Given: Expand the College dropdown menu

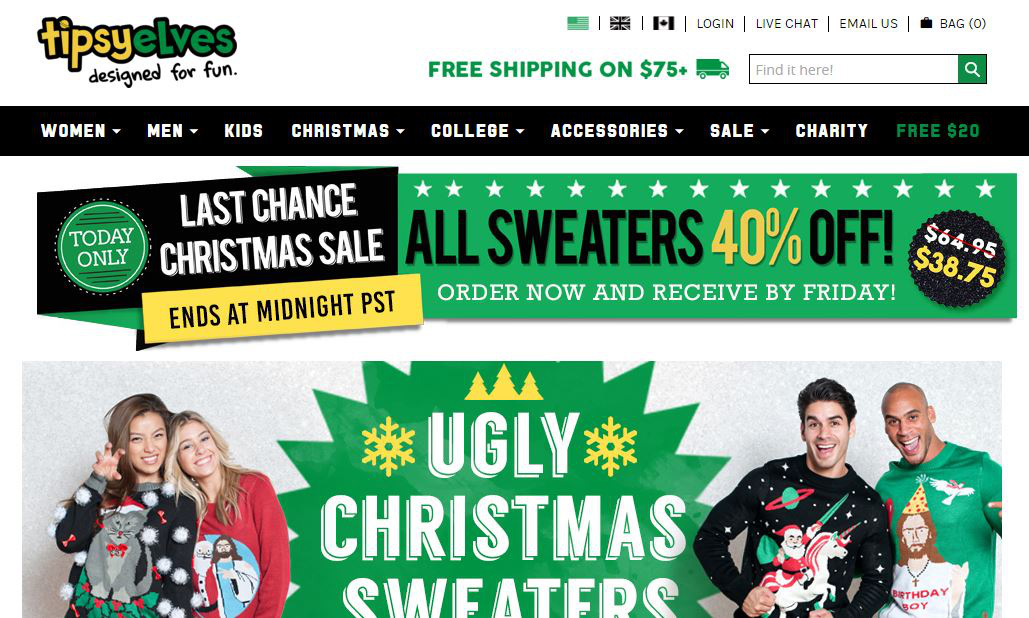Looking at the screenshot, I should [478, 131].
